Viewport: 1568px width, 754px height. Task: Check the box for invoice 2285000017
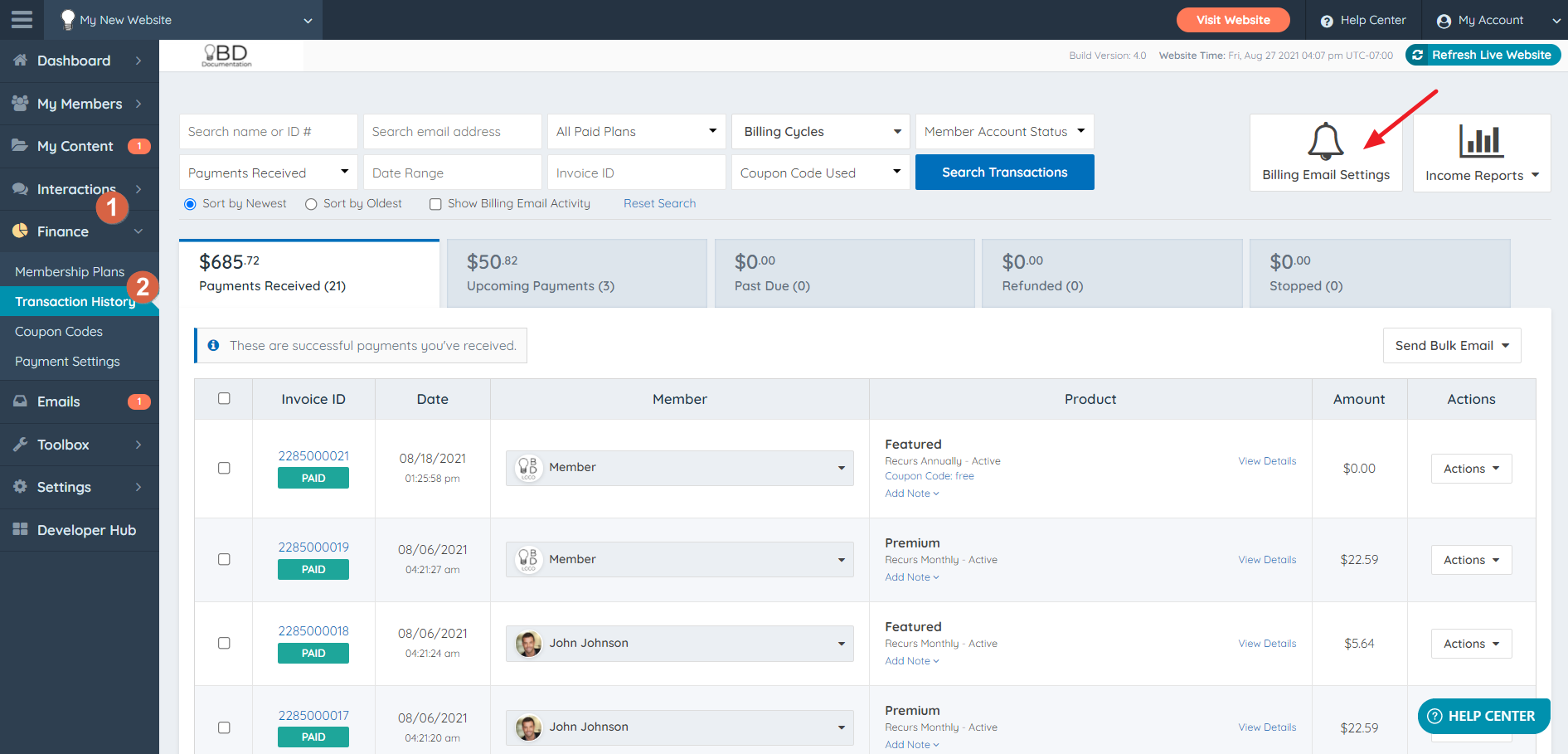pos(224,727)
